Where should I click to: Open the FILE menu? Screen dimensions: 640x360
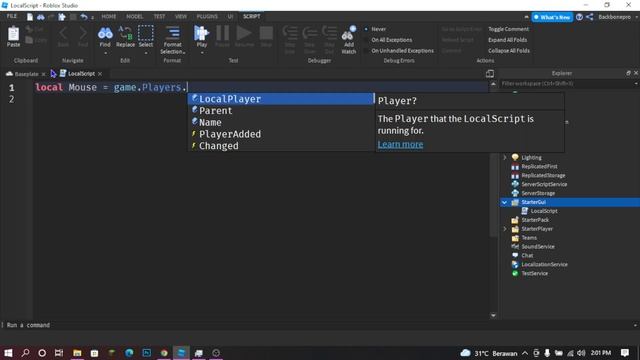tap(12, 16)
